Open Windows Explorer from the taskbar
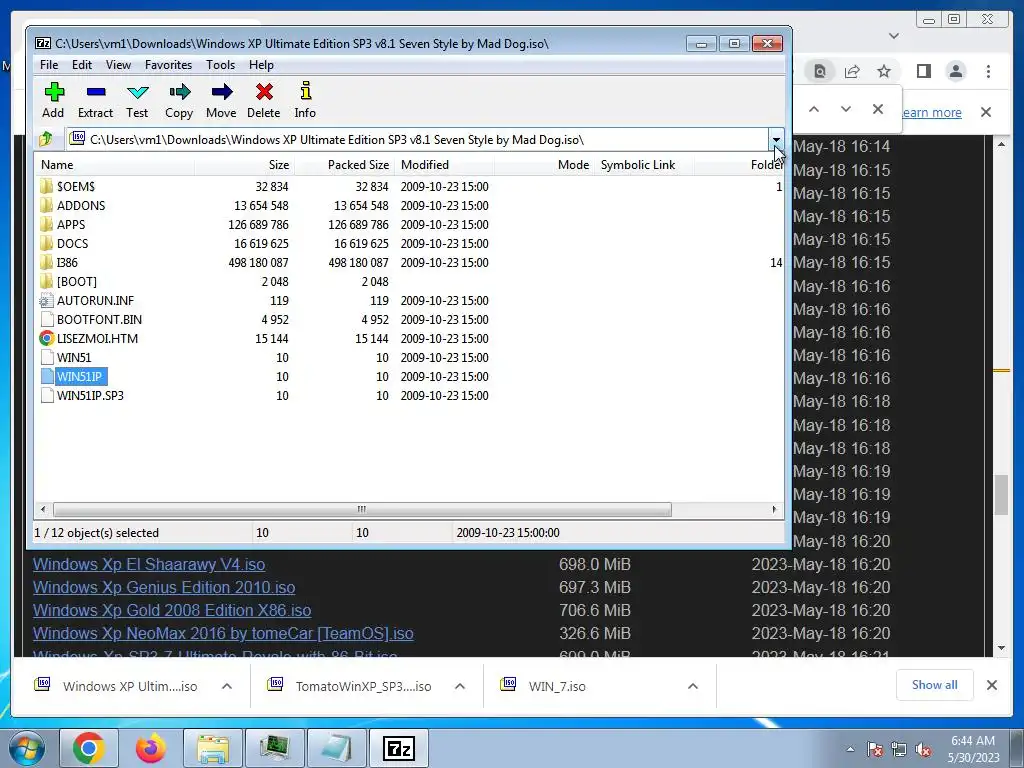Screen dimensions: 1024x768 tap(212, 748)
